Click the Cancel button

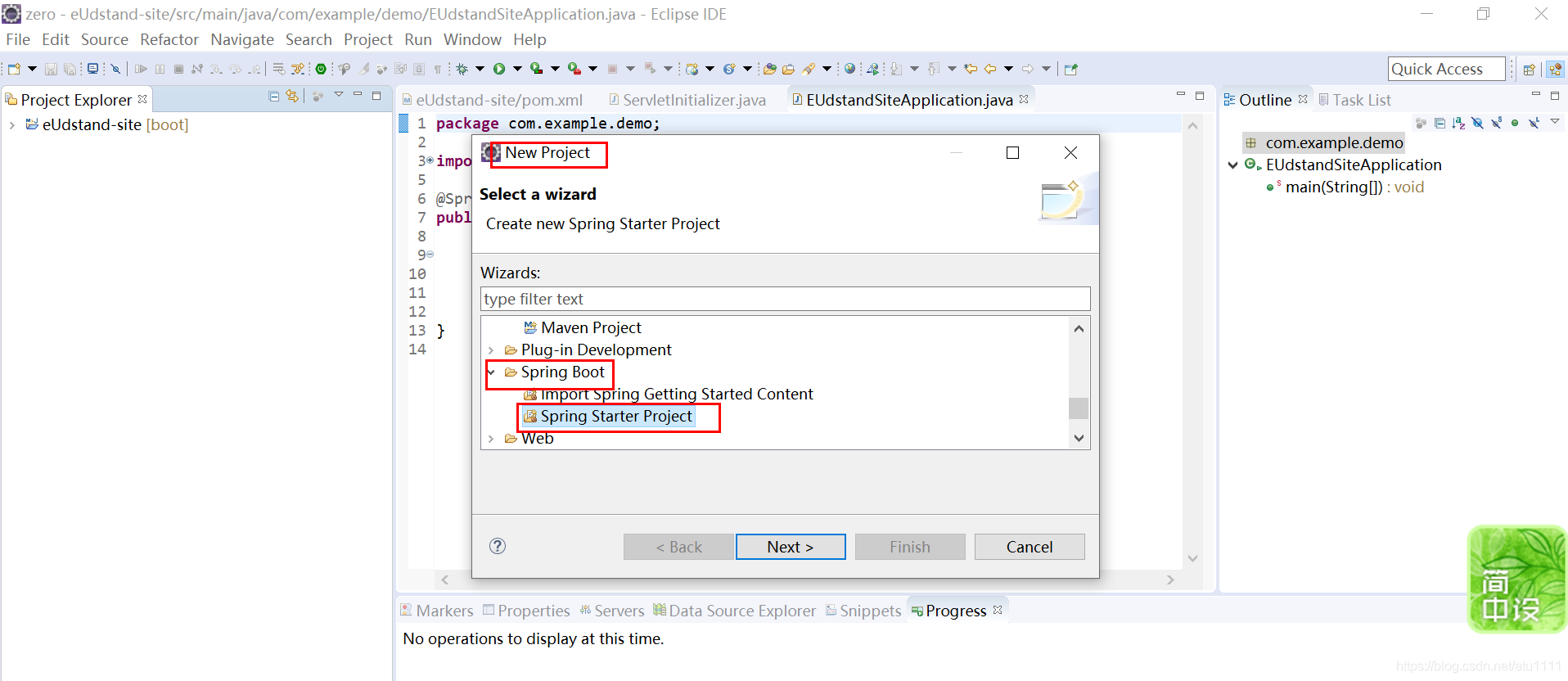(x=1030, y=547)
